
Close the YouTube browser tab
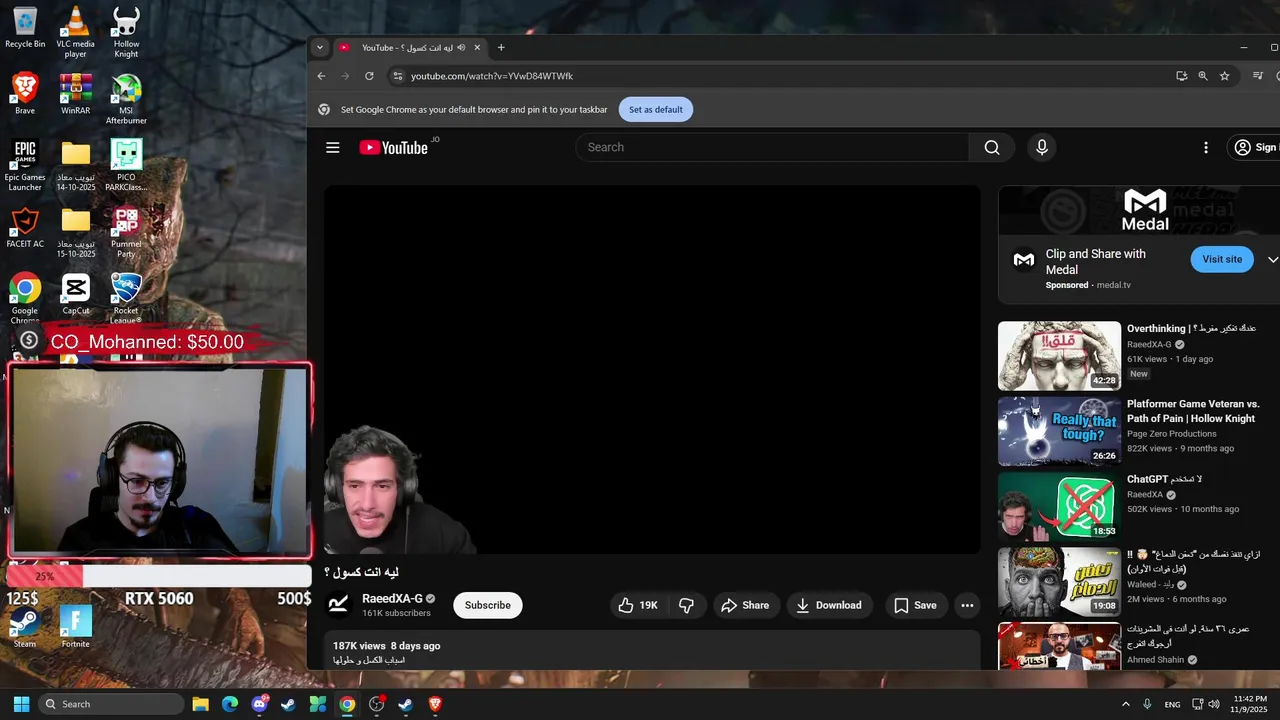(x=477, y=47)
